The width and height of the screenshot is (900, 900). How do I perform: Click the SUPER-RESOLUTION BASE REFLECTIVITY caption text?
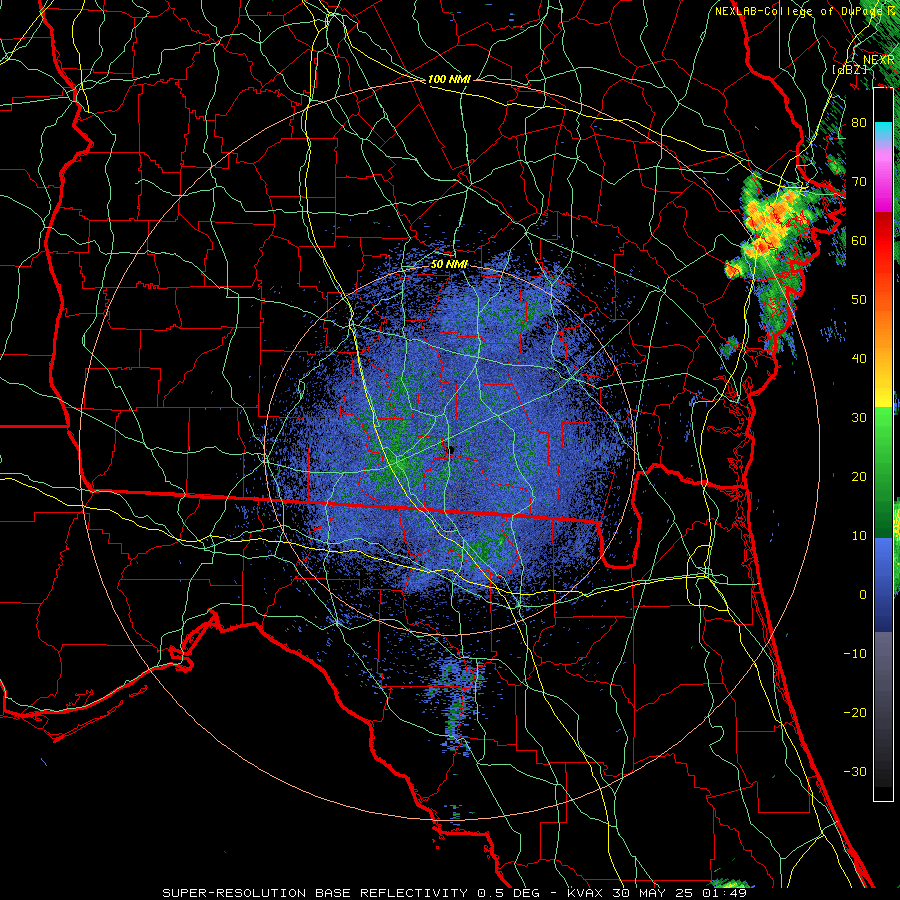tap(315, 893)
